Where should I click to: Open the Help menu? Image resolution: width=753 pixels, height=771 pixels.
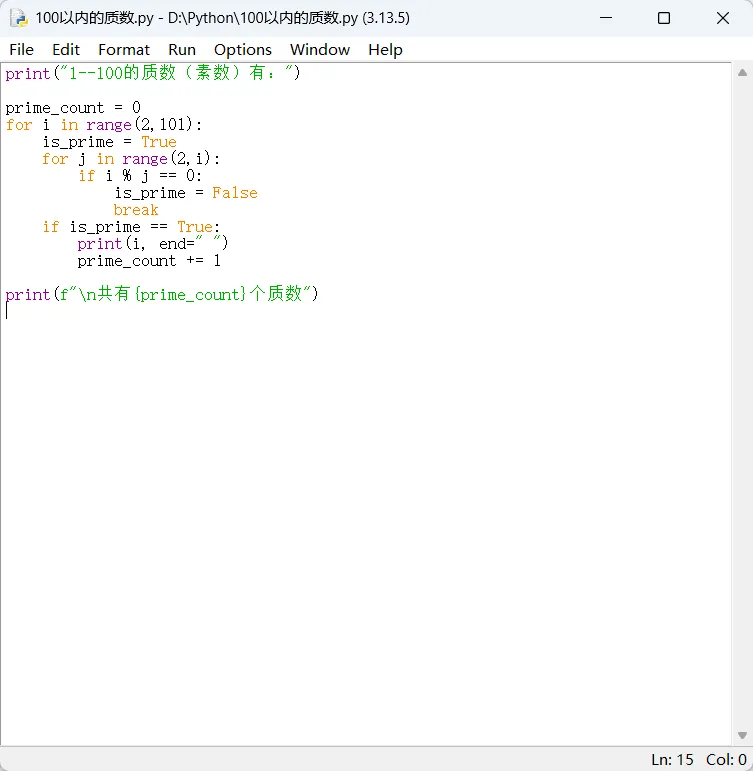(x=385, y=50)
